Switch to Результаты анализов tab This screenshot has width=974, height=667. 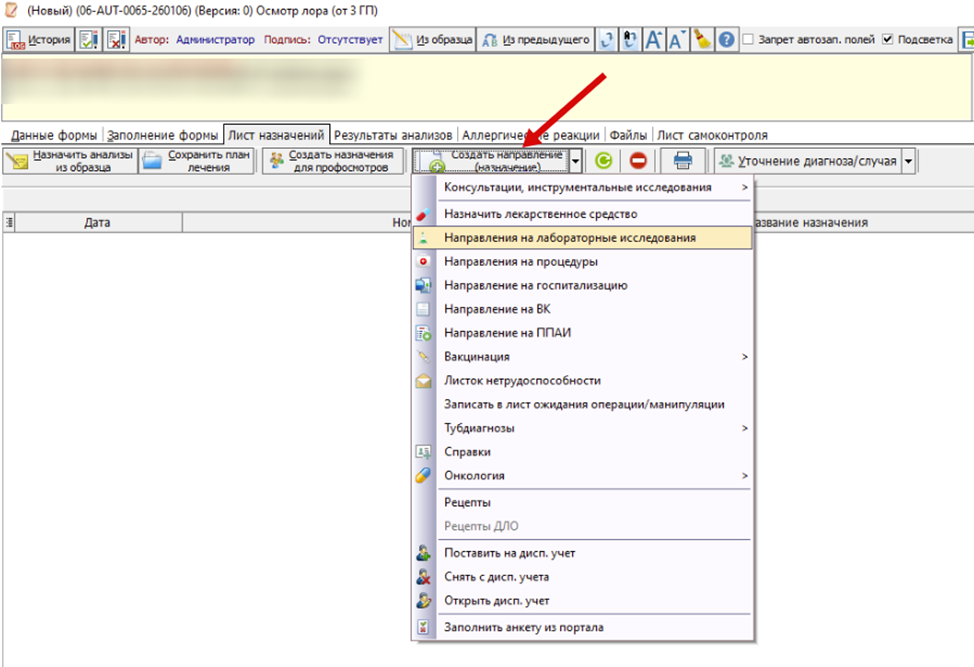click(394, 135)
